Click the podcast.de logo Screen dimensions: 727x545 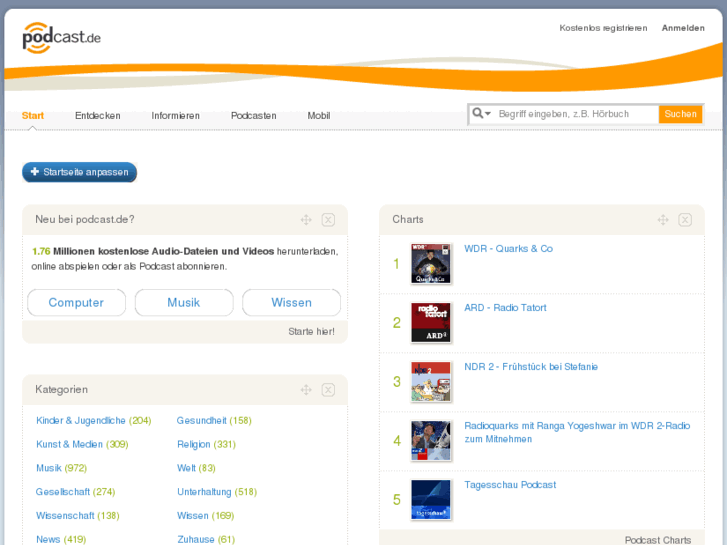(62, 38)
